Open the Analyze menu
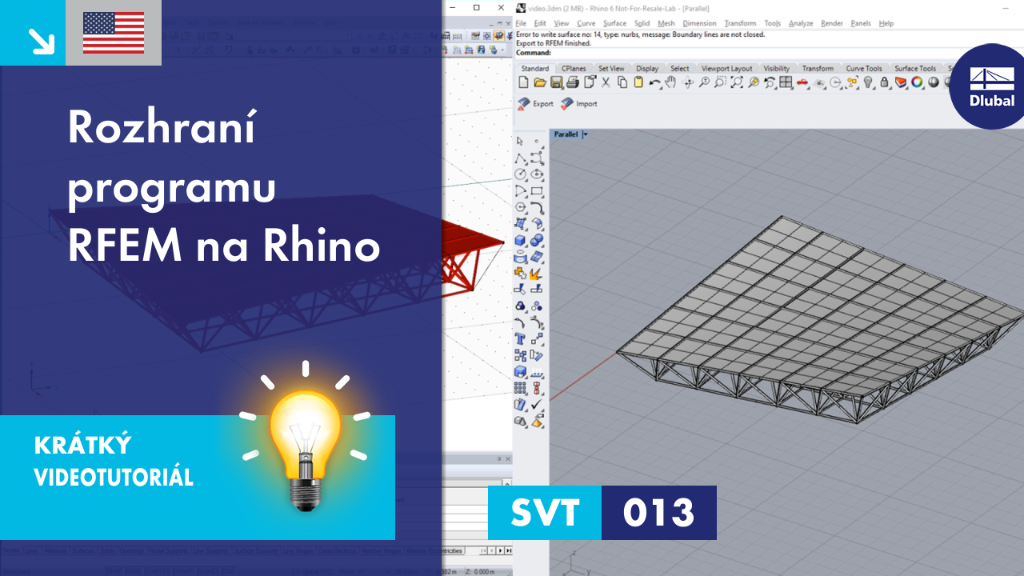The image size is (1024, 576). point(801,24)
